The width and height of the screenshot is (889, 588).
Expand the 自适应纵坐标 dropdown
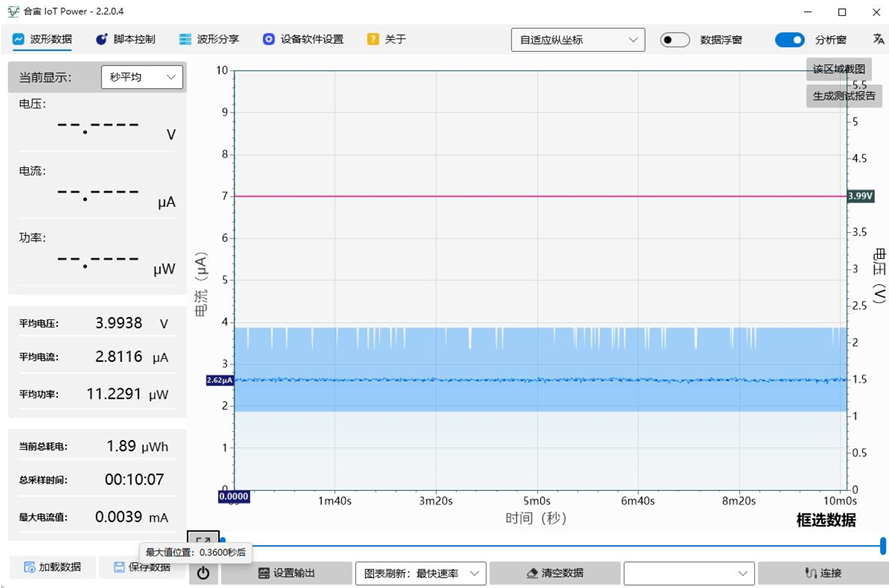[x=578, y=40]
